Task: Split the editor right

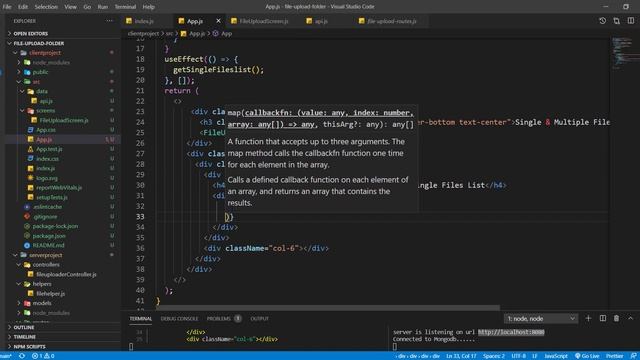Action: 631,21
